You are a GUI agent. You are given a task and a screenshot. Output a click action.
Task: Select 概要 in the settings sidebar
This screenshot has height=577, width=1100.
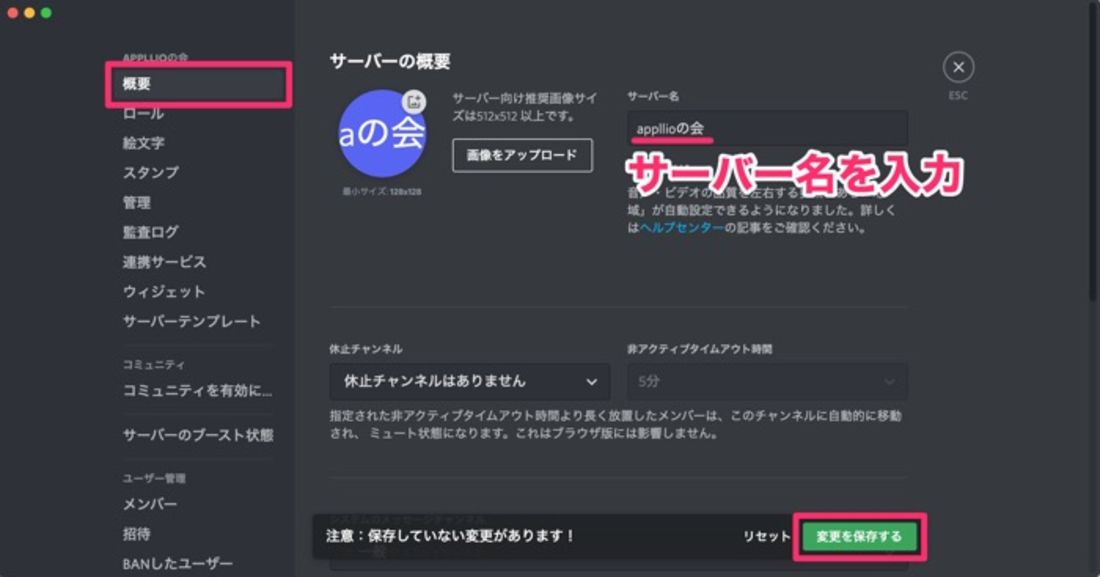click(x=199, y=84)
